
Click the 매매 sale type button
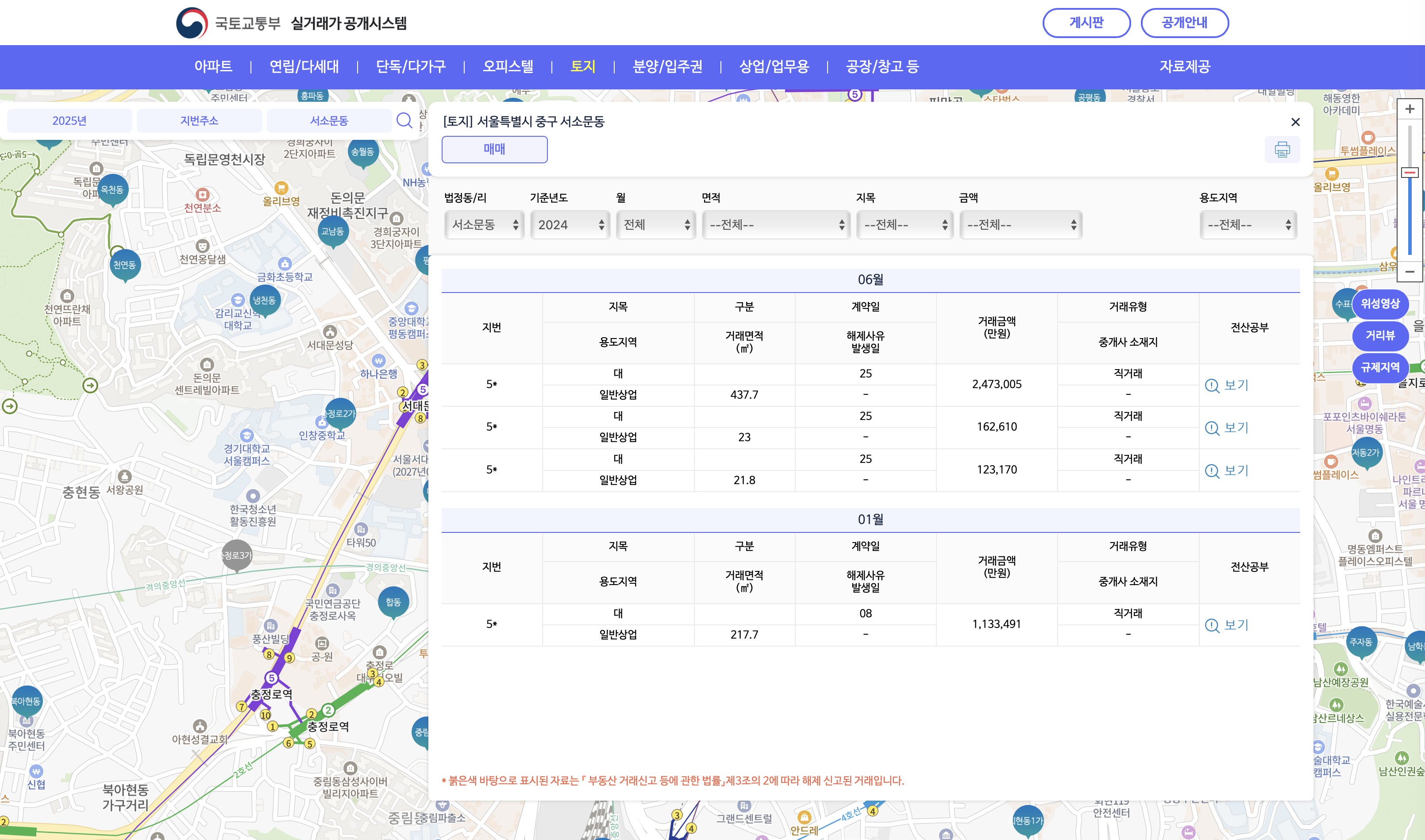[494, 150]
